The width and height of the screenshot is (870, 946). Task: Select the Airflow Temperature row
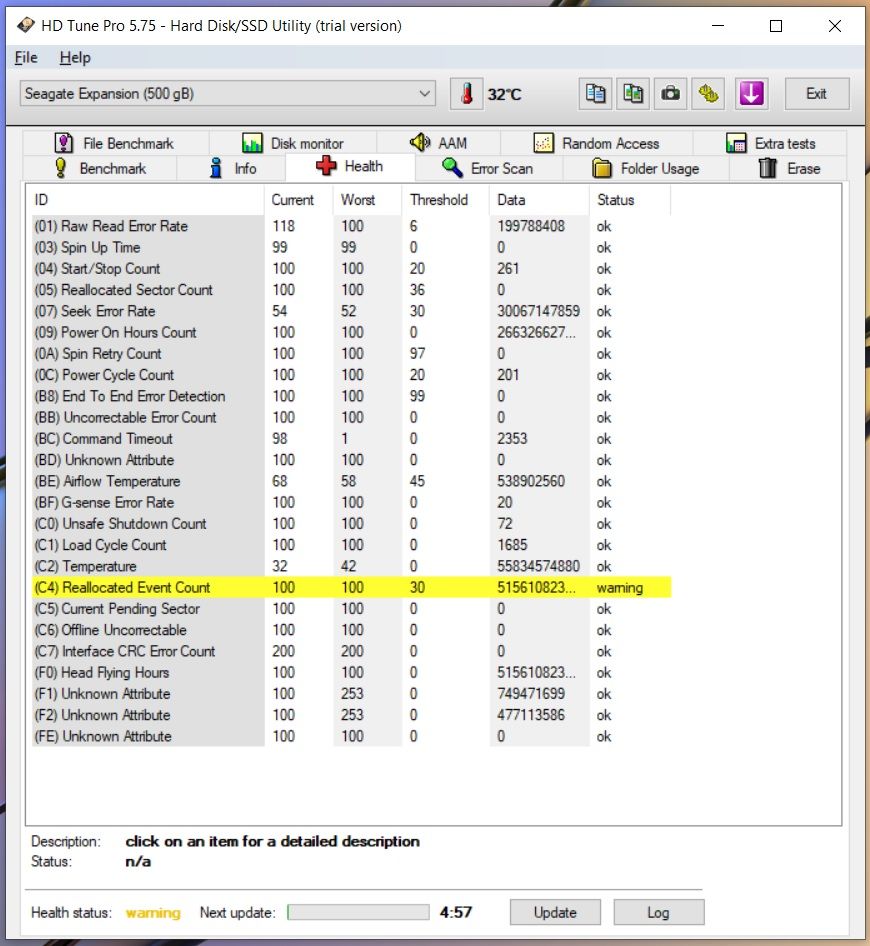click(x=351, y=481)
